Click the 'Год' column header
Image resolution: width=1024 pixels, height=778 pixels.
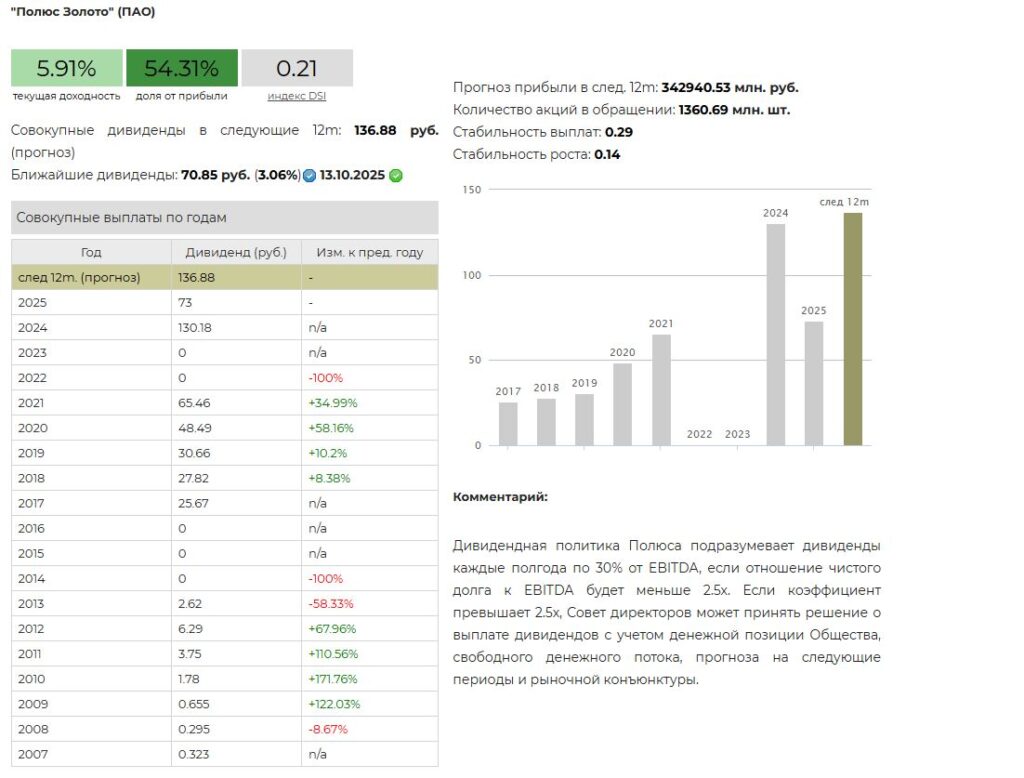coord(91,252)
